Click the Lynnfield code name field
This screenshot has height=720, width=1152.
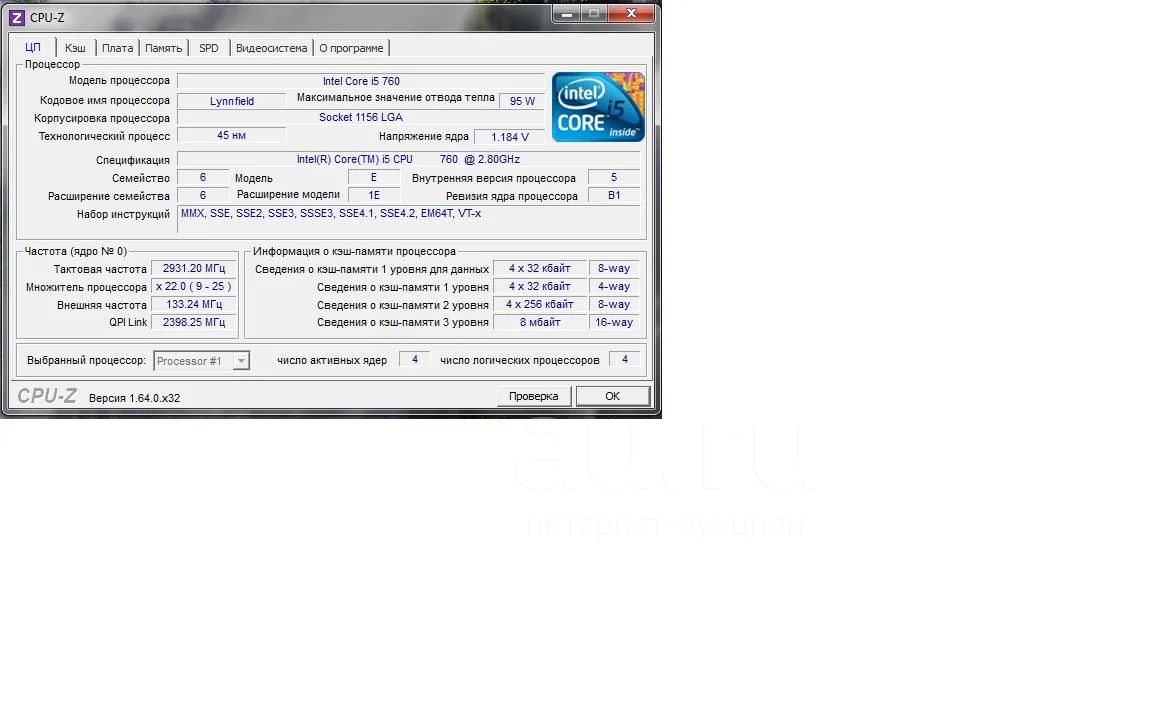231,101
